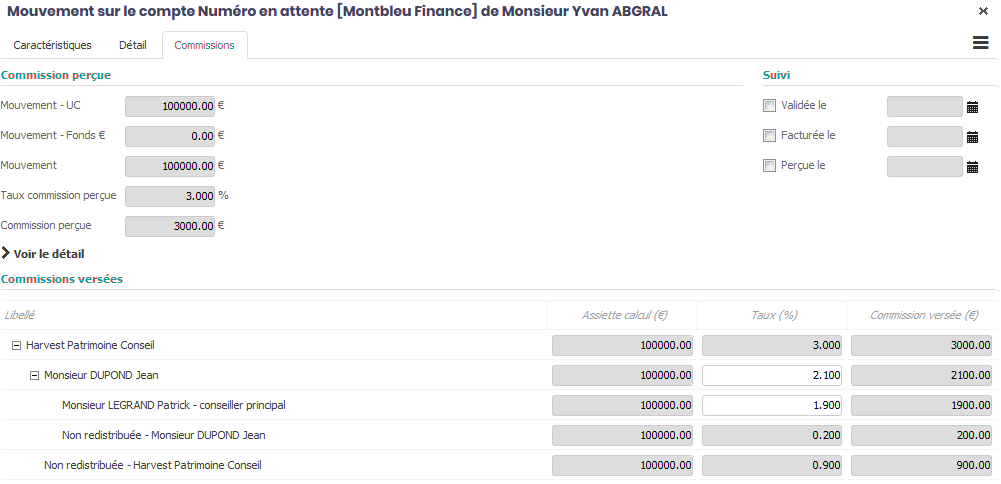The image size is (1001, 484).
Task: Close the Mouvement dialog window
Action: tap(983, 11)
